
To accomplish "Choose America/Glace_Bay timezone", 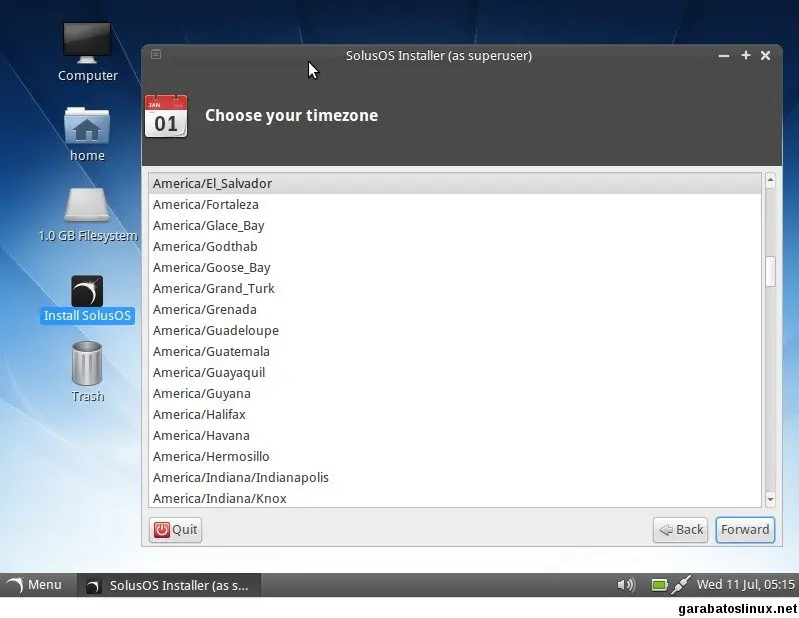I will [x=455, y=225].
